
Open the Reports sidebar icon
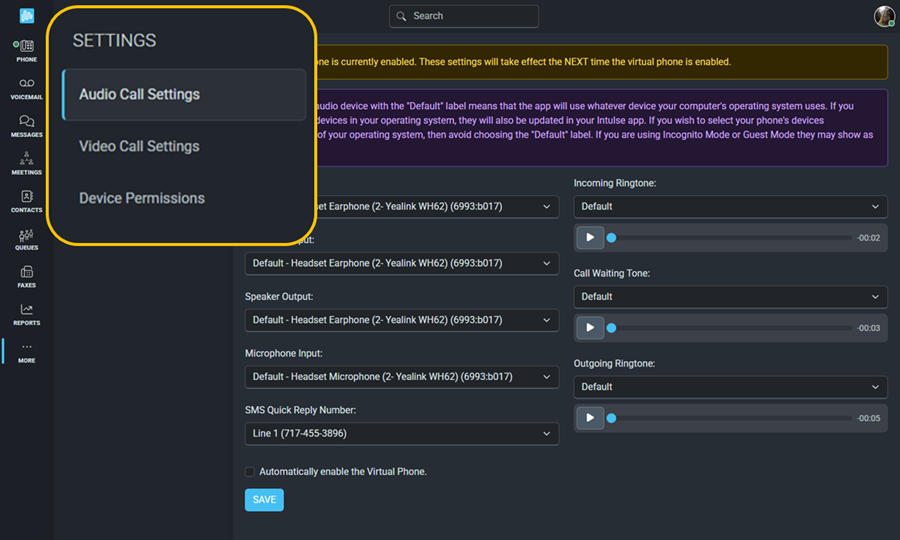coord(26,313)
